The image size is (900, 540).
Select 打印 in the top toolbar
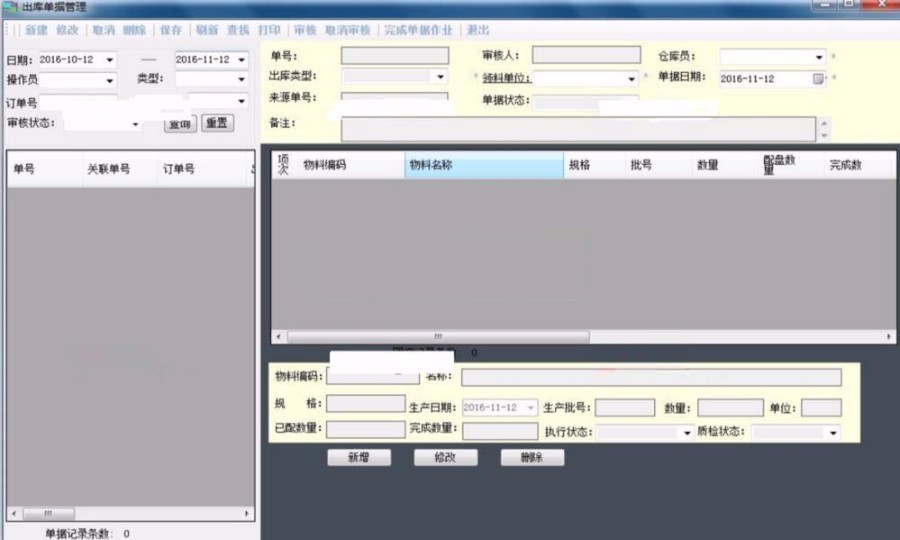tap(269, 30)
